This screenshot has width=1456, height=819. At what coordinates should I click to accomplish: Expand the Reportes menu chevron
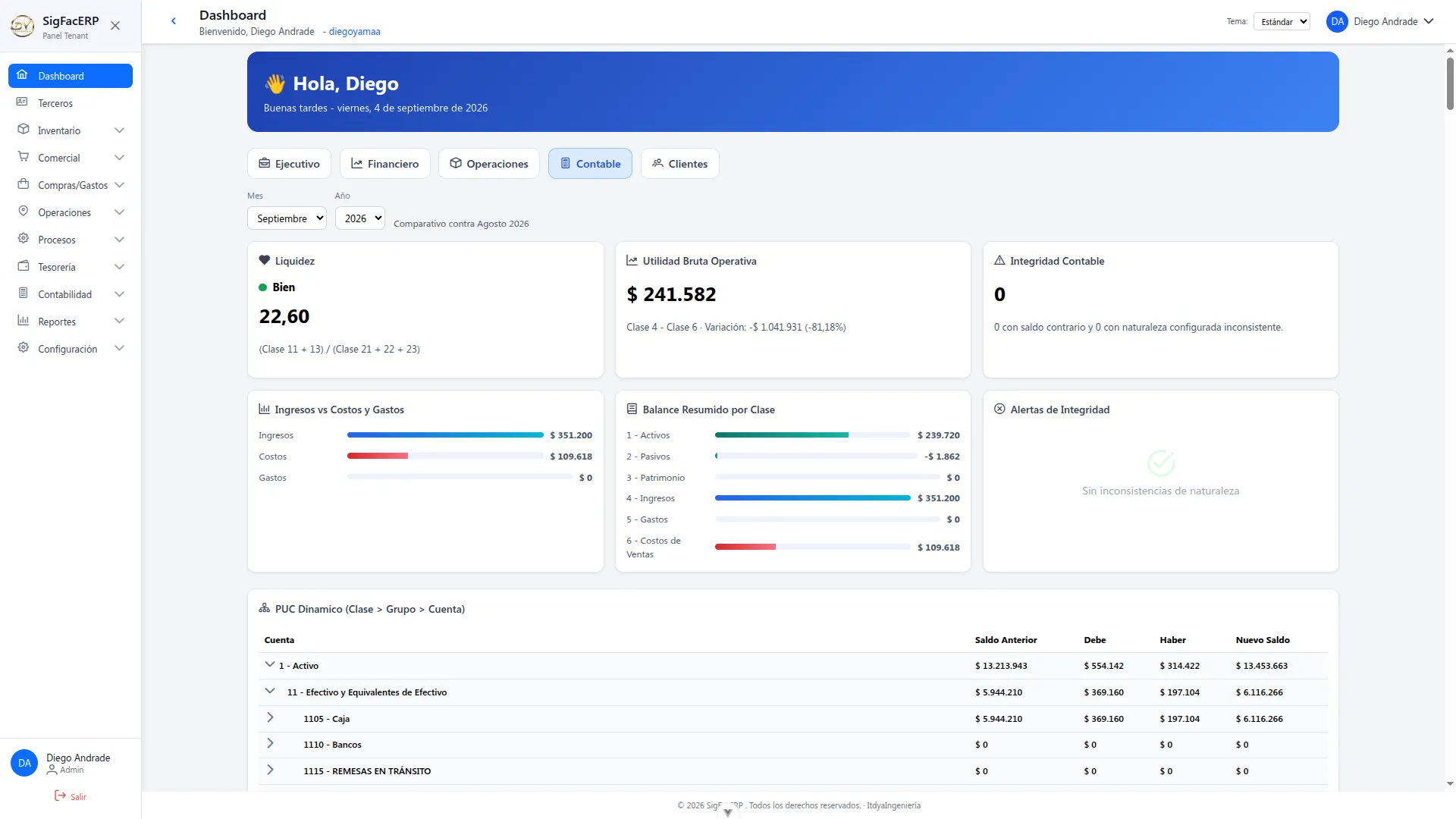[119, 322]
